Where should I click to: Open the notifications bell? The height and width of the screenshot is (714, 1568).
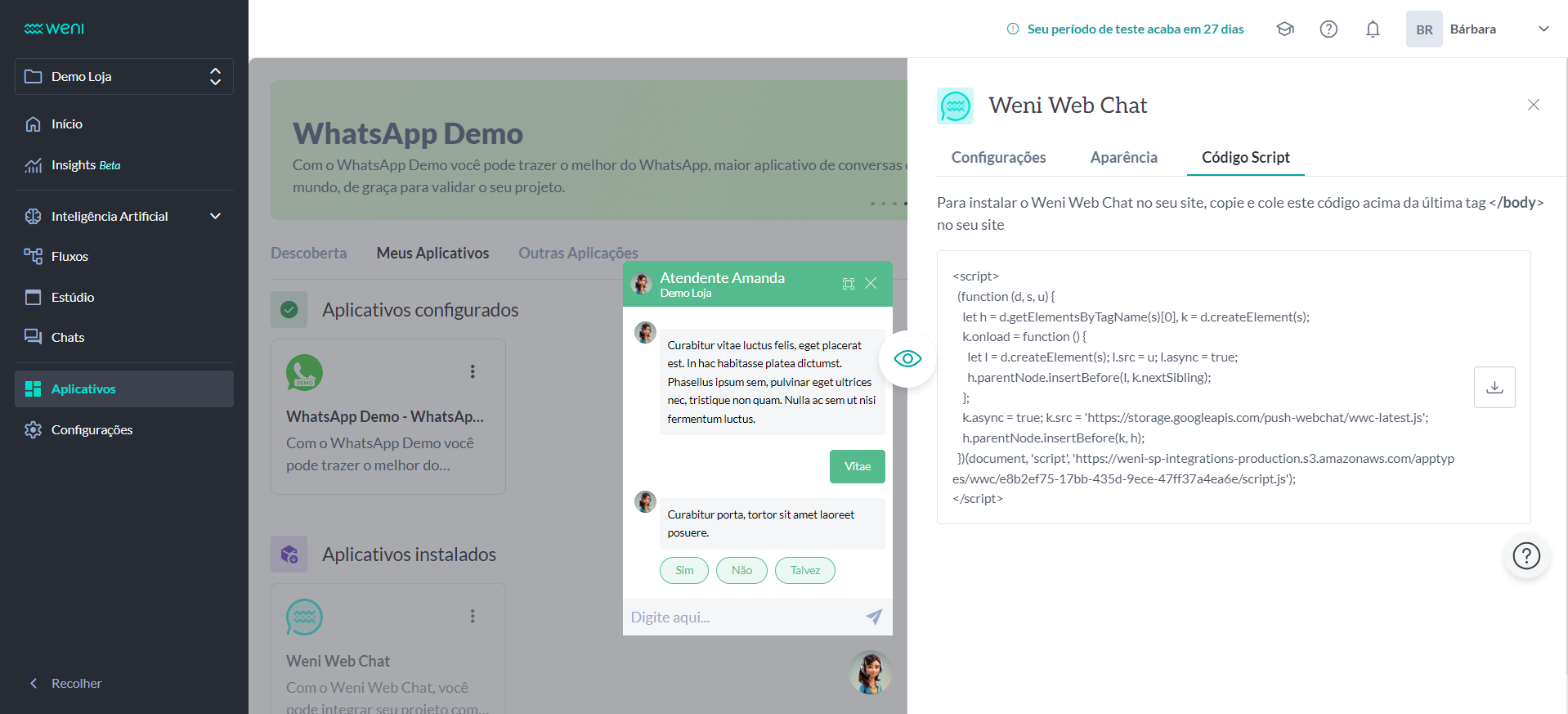coord(1373,29)
